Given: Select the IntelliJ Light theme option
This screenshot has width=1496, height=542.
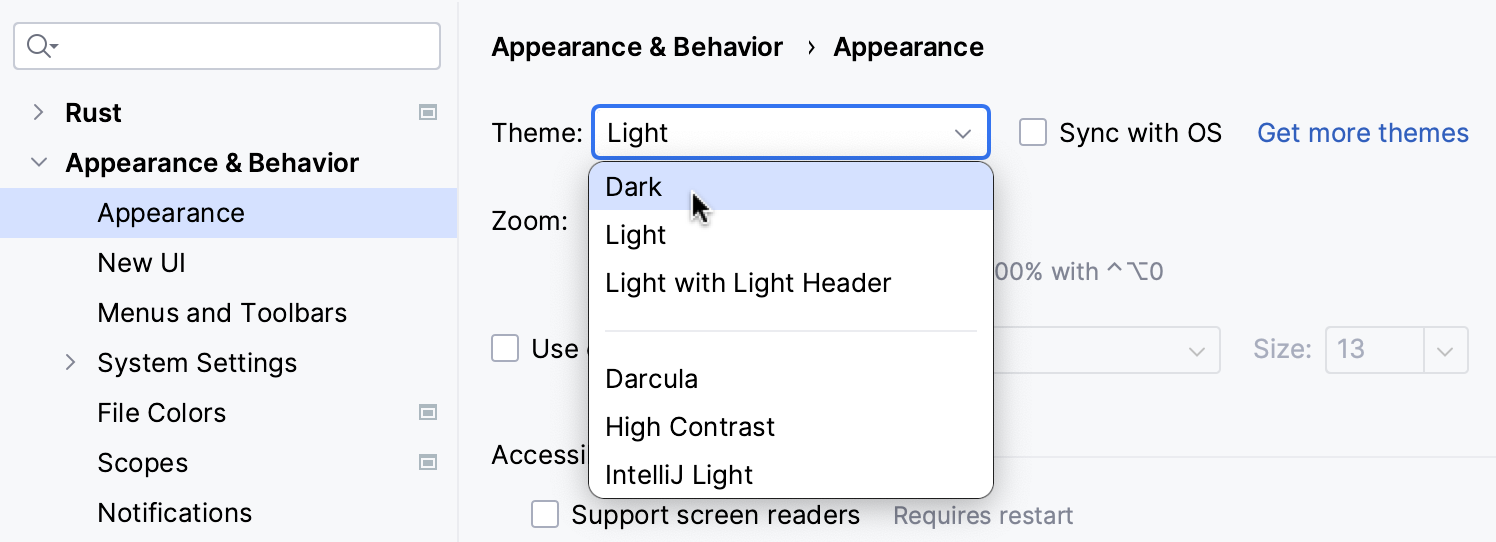Looking at the screenshot, I should point(679,475).
